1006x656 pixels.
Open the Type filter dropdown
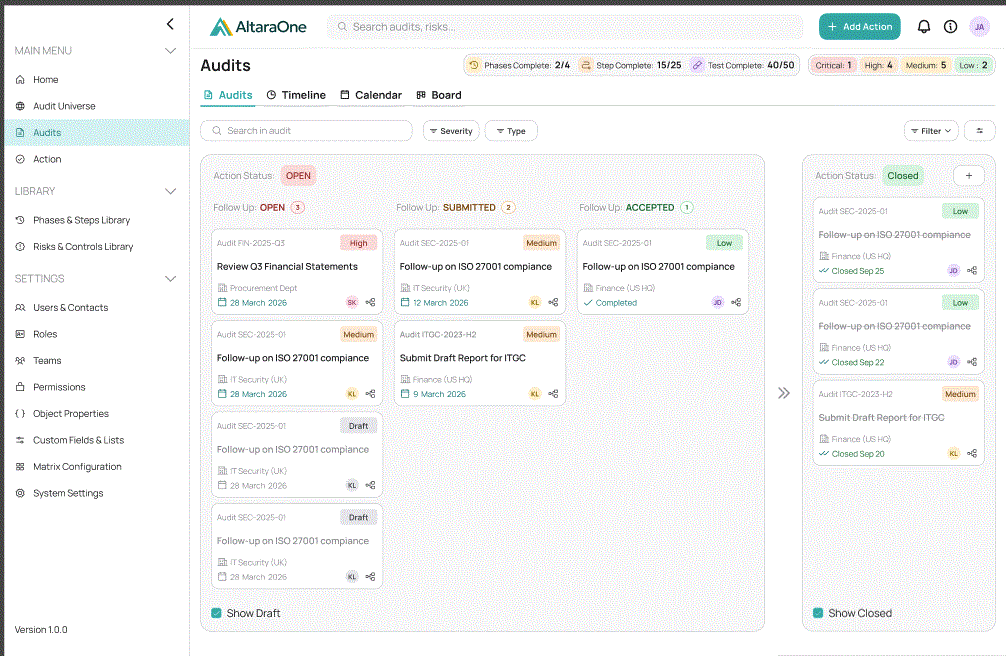(511, 131)
